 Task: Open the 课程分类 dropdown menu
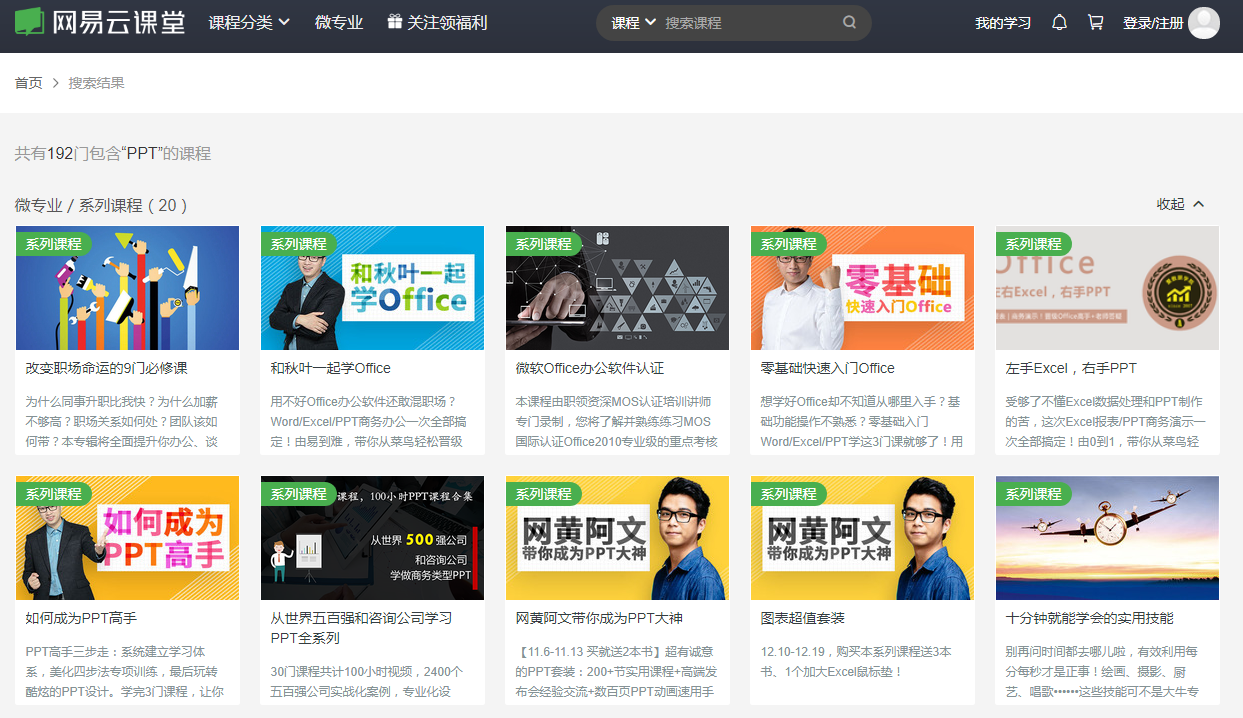pyautogui.click(x=249, y=22)
